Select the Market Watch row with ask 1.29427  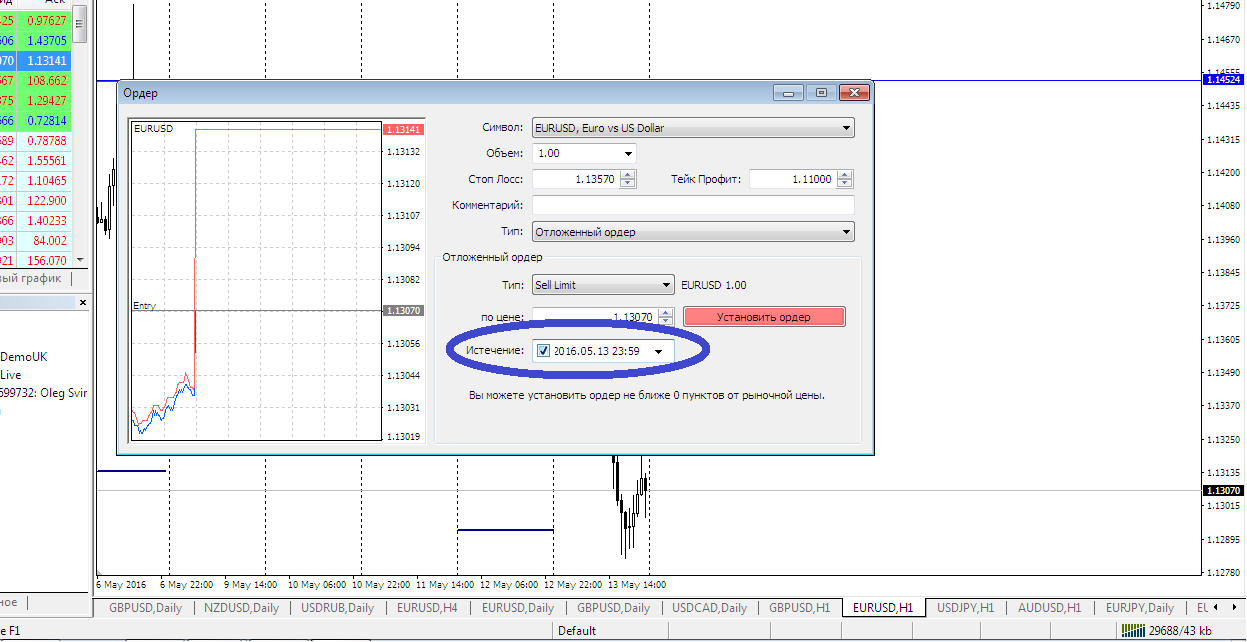pos(36,100)
